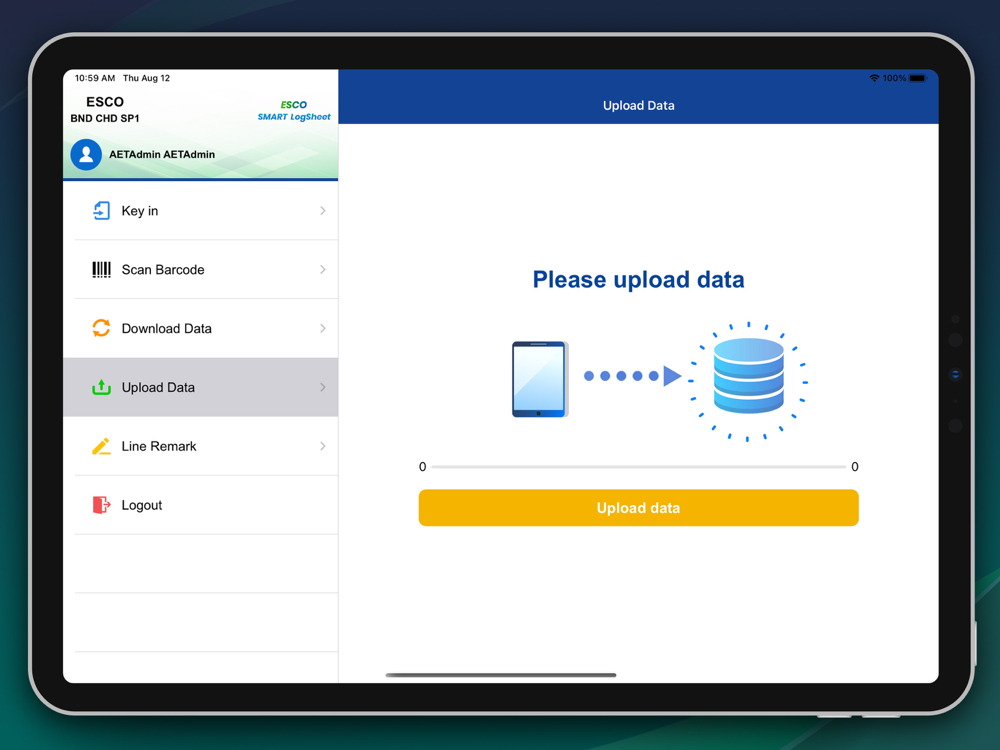Expand the Scan Barcode row chevron
Viewport: 1000px width, 750px height.
point(323,270)
